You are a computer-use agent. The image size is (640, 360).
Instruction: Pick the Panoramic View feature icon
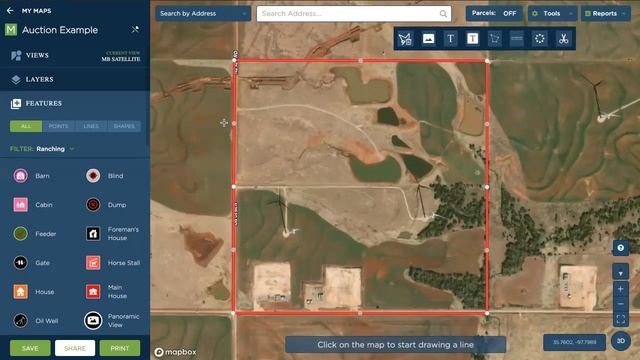click(x=93, y=321)
